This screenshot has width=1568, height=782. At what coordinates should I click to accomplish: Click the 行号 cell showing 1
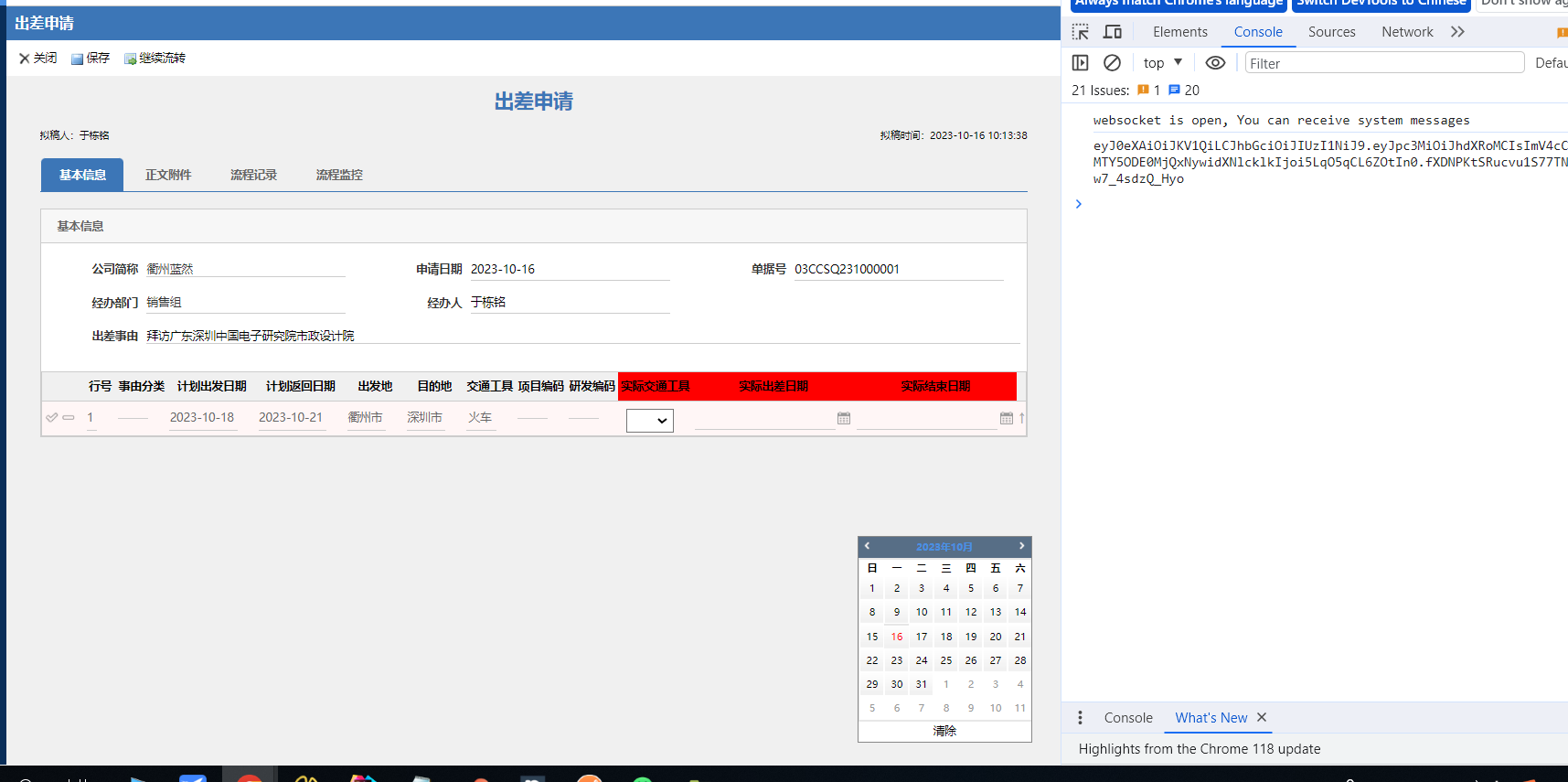91,418
